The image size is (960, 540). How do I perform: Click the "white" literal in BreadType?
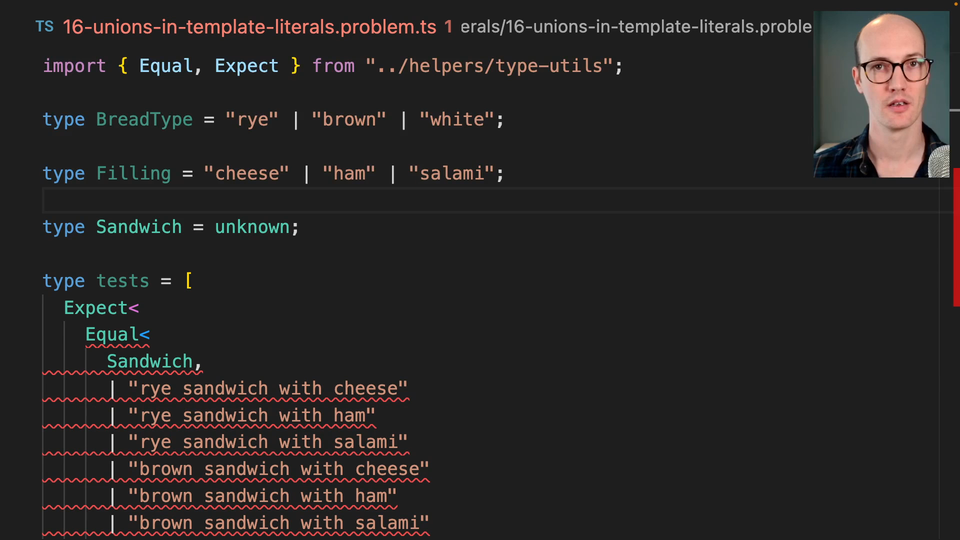pyautogui.click(x=456, y=120)
